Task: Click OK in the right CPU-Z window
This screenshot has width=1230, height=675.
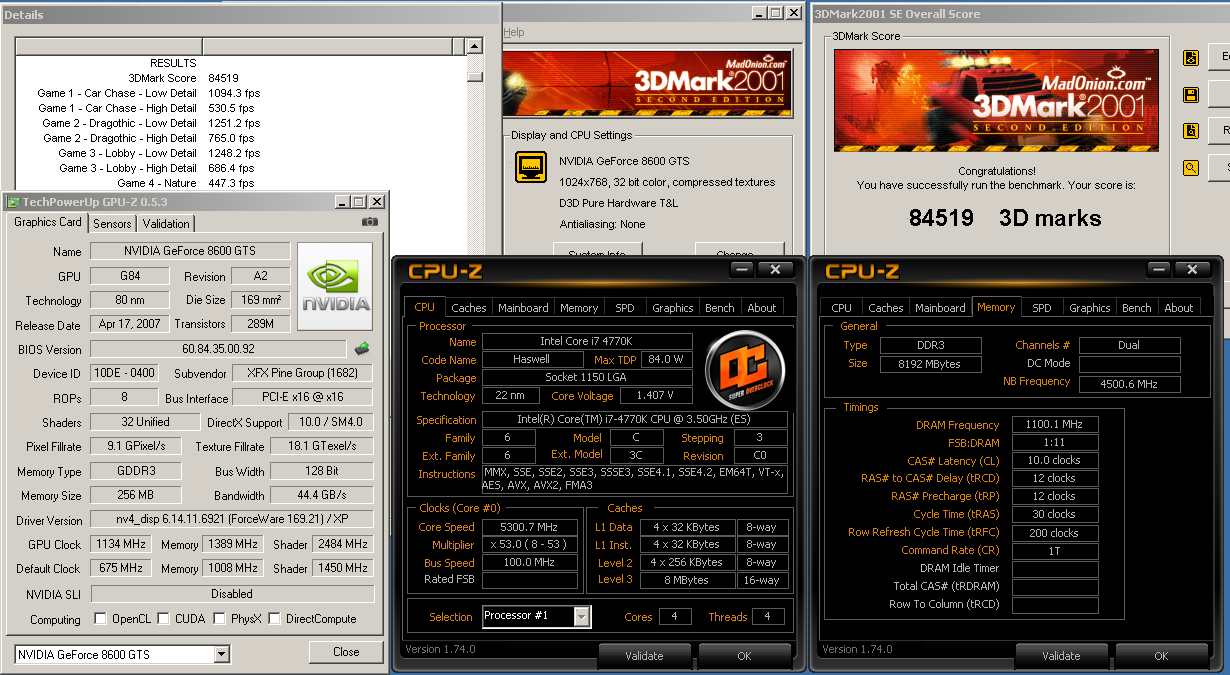Action: coord(1161,656)
